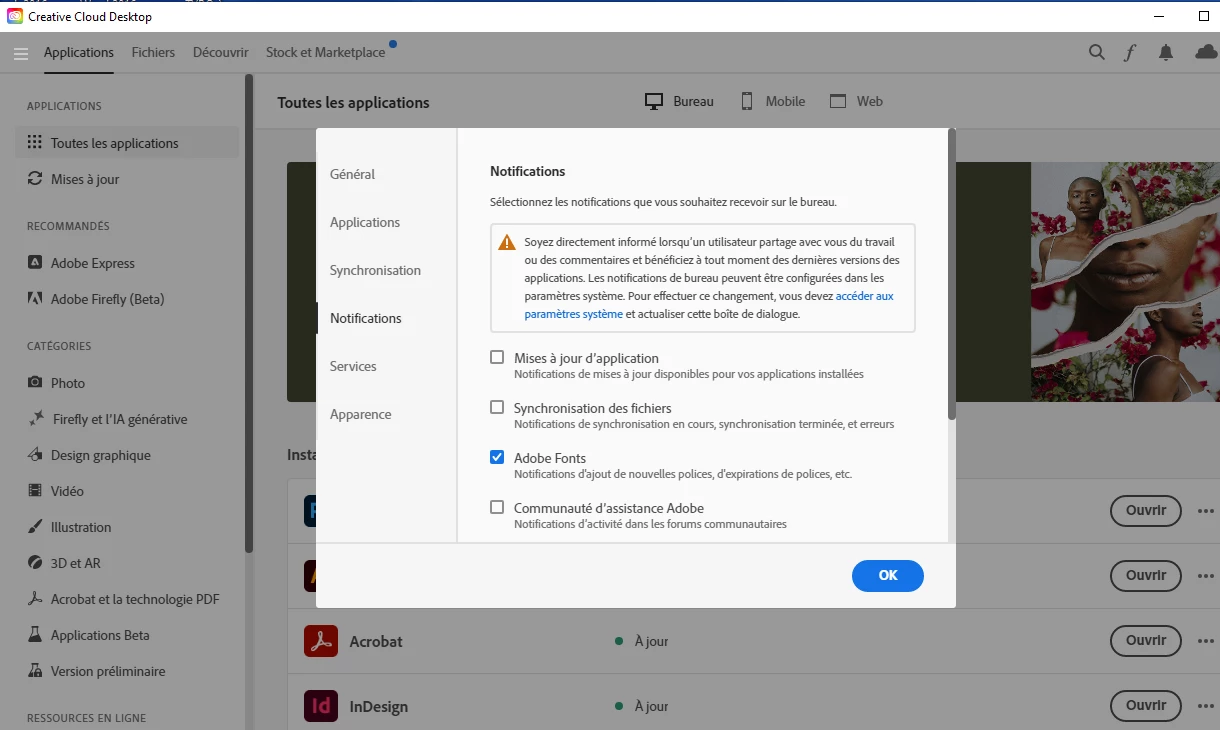Image resolution: width=1220 pixels, height=730 pixels.
Task: Click the Firefly et l'IA générative icon
Action: click(35, 419)
